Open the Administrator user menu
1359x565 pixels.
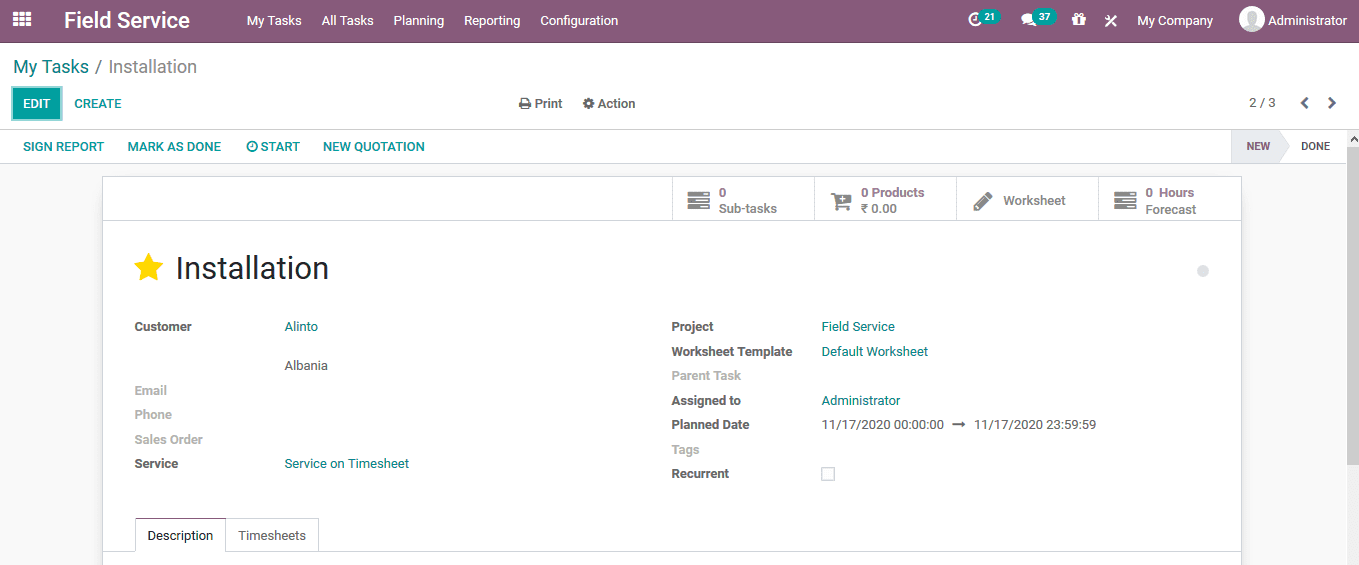pos(1293,20)
